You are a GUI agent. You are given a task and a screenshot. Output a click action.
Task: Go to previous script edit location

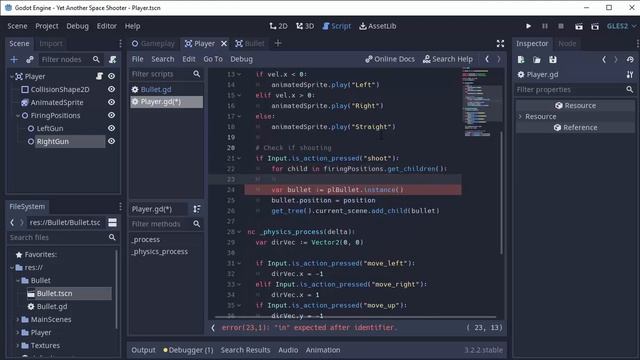pyautogui.click(x=487, y=59)
